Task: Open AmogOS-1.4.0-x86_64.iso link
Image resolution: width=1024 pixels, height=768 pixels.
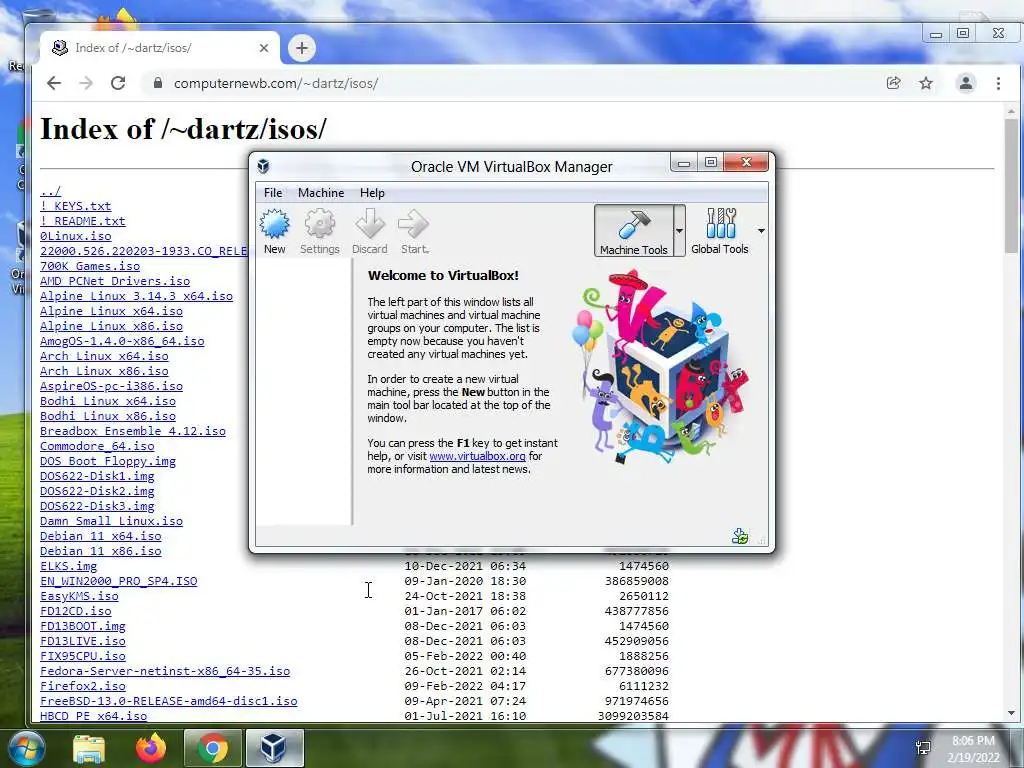Action: click(122, 341)
